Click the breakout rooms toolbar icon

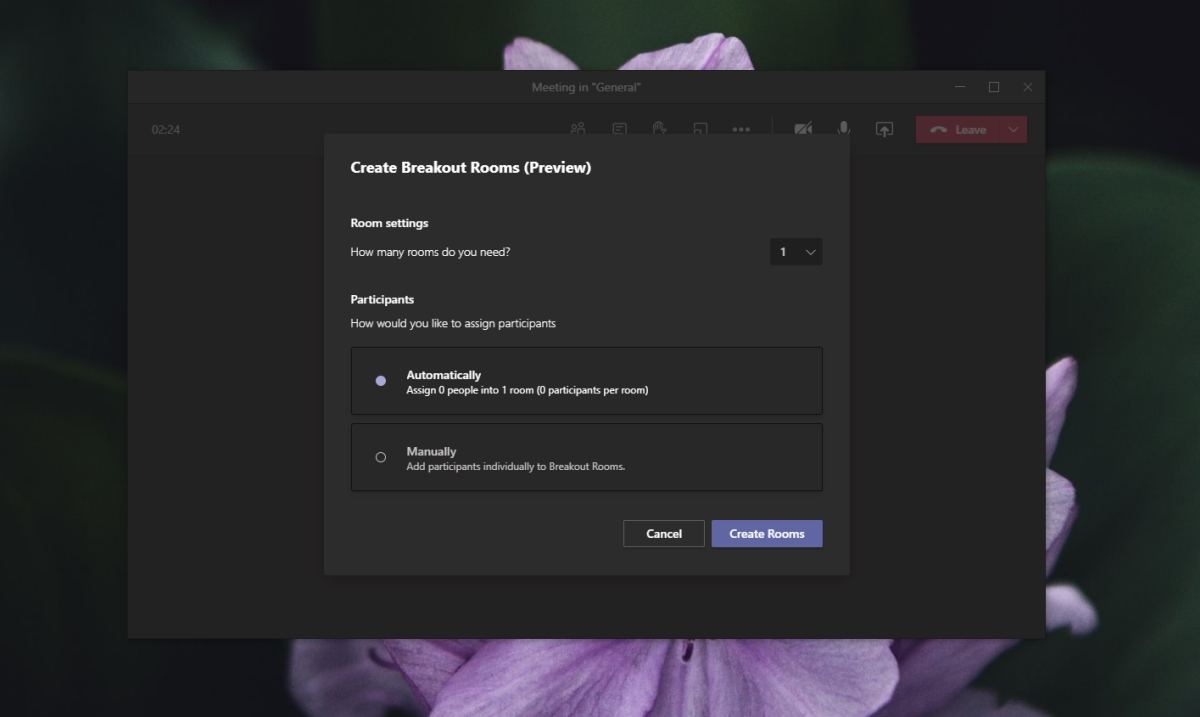pos(700,129)
